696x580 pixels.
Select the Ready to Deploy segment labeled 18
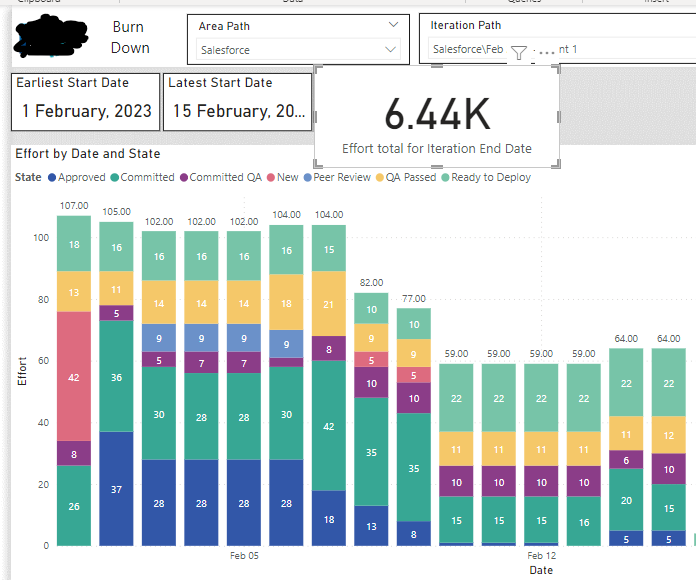[x=74, y=244]
